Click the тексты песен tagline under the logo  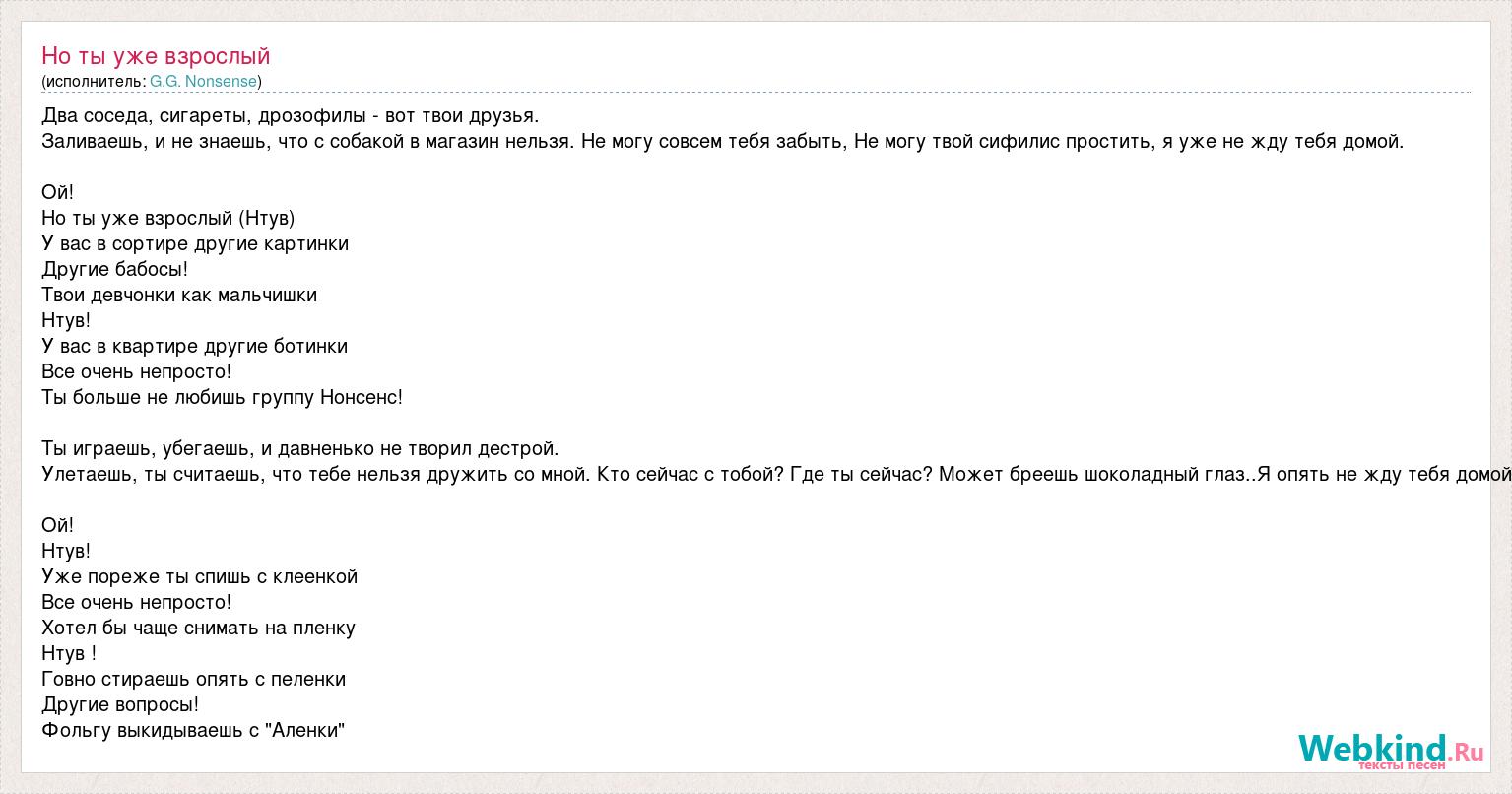(x=1402, y=765)
